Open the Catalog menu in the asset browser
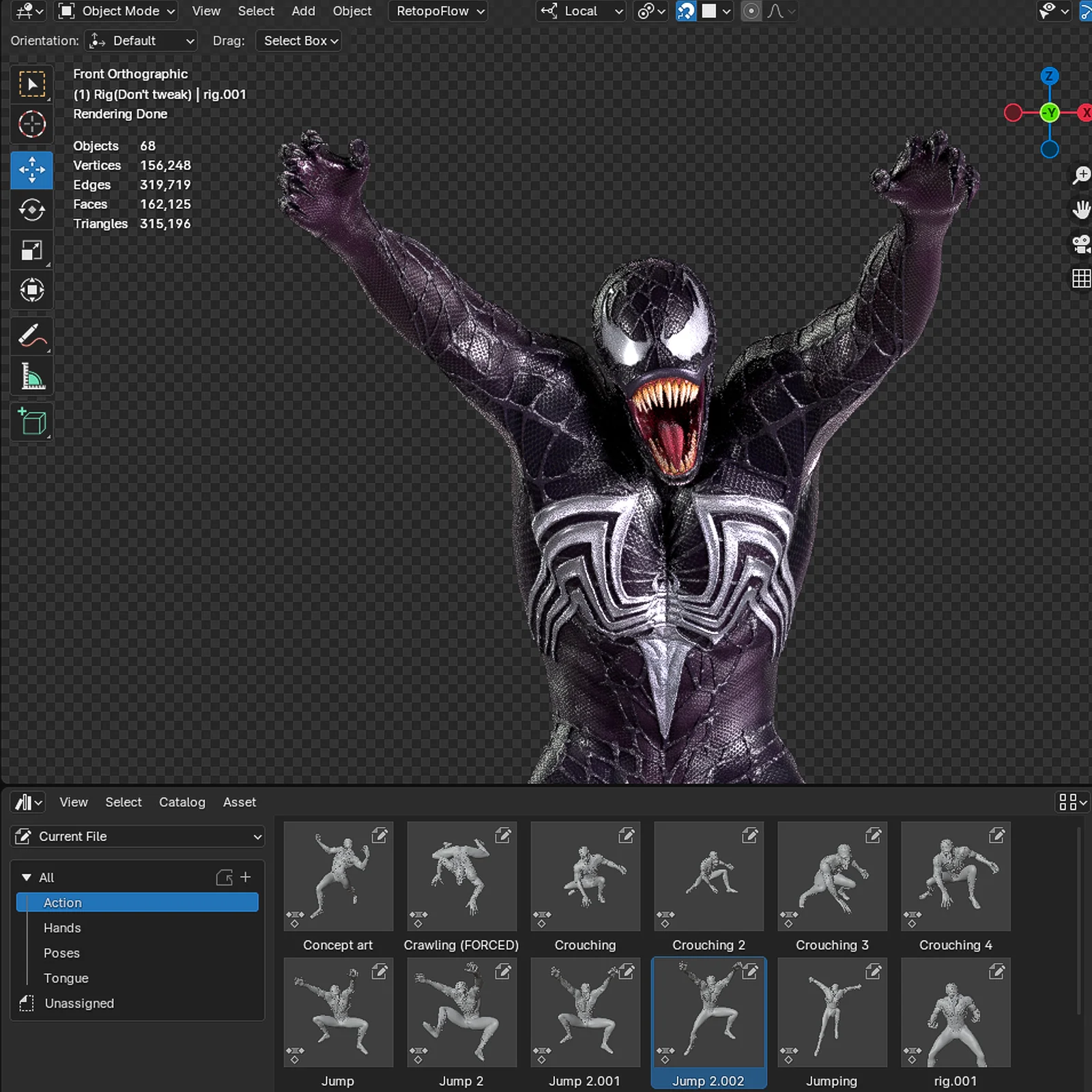This screenshot has width=1092, height=1092. point(182,802)
